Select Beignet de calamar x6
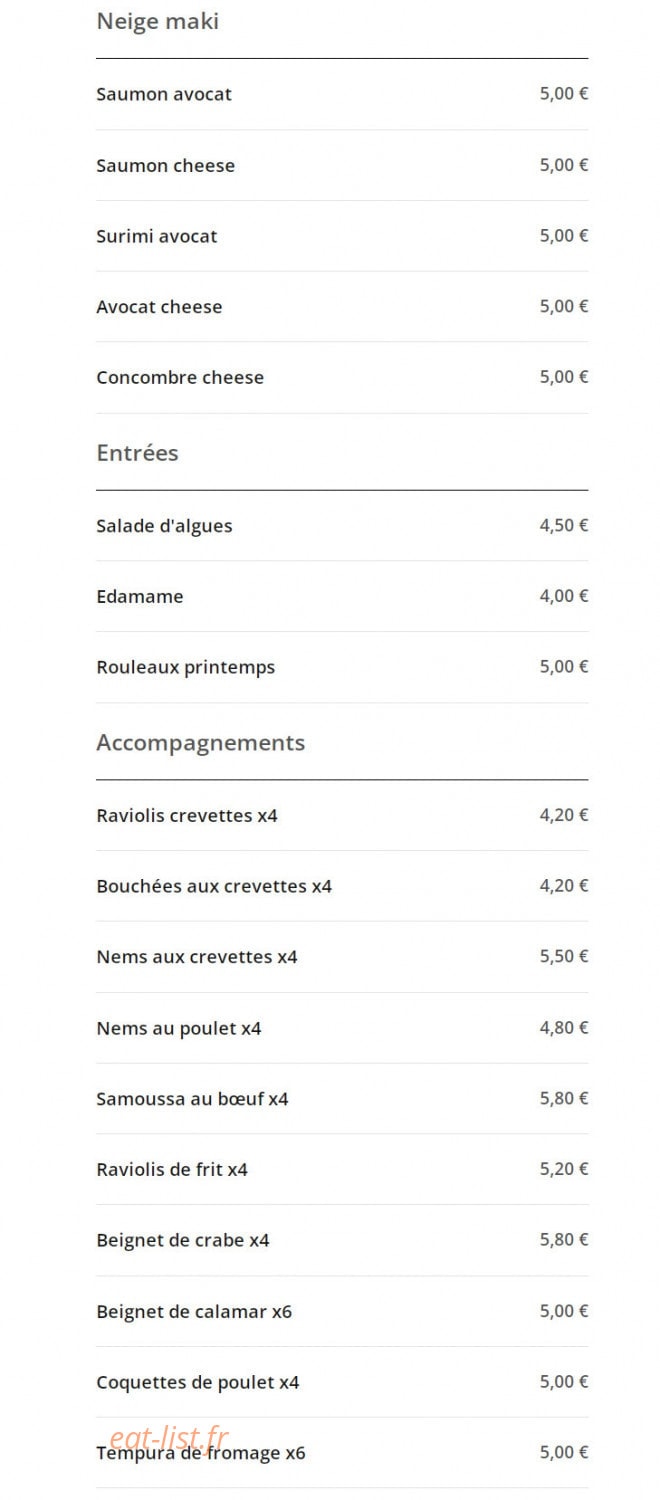The width and height of the screenshot is (660, 1500). [x=342, y=1311]
